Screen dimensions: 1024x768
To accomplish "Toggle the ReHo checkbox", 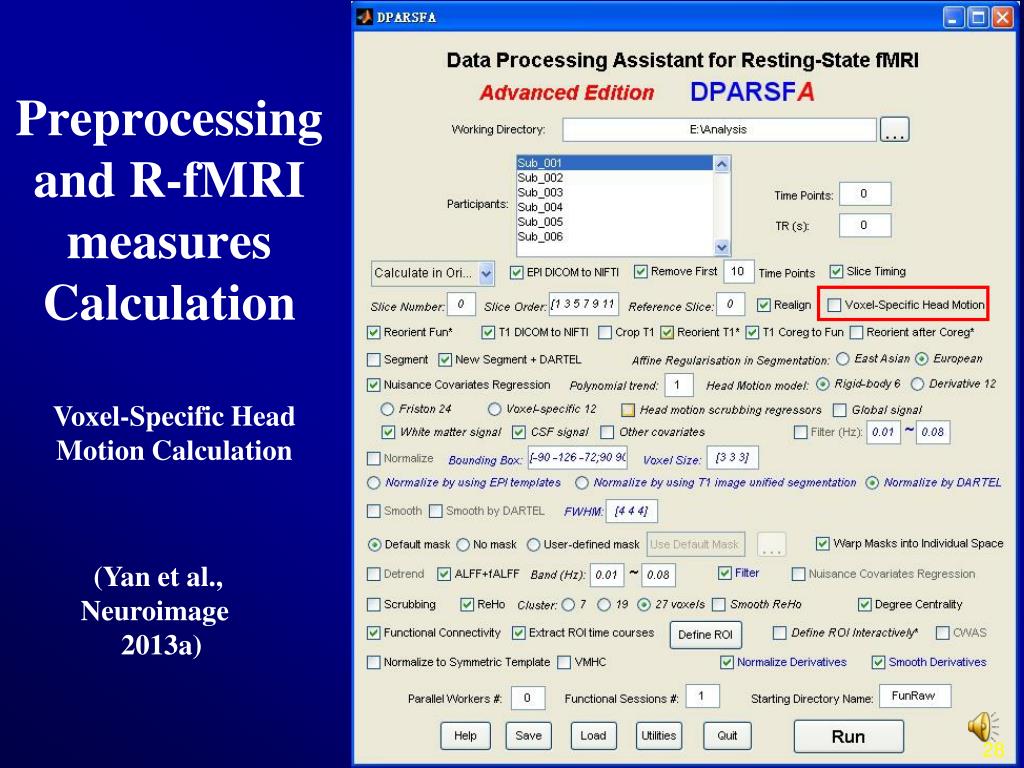I will point(467,605).
